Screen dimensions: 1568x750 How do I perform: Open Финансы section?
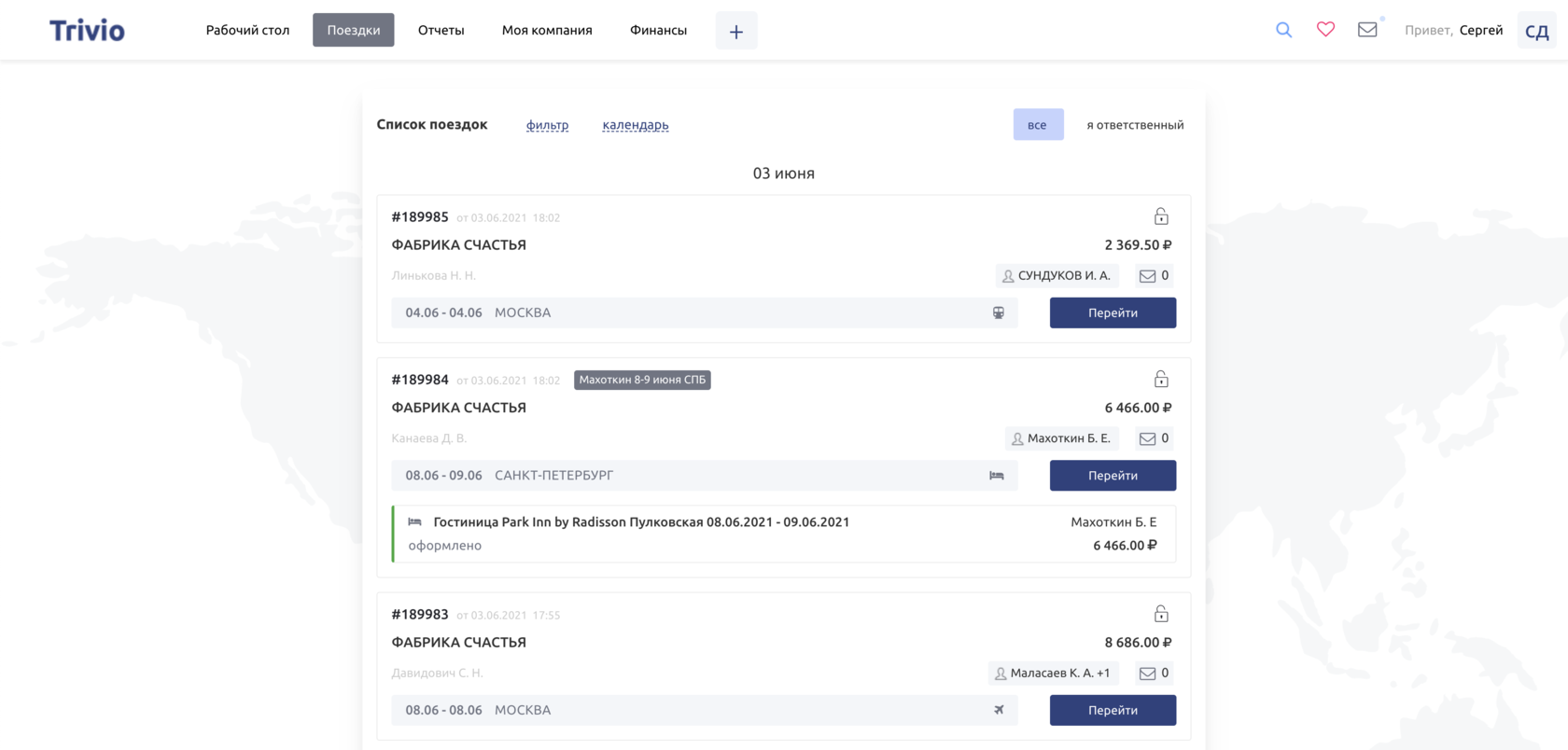[x=658, y=30]
